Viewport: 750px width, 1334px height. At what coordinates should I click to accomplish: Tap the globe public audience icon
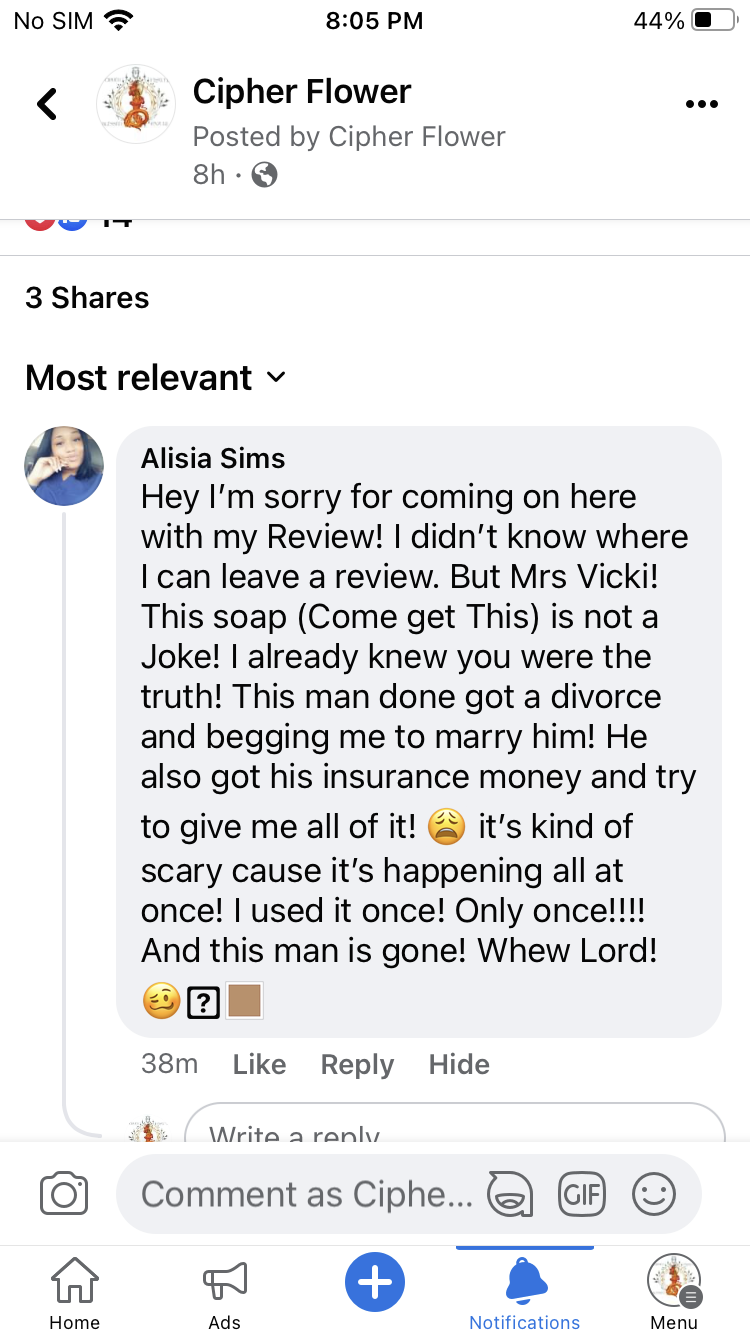264,175
